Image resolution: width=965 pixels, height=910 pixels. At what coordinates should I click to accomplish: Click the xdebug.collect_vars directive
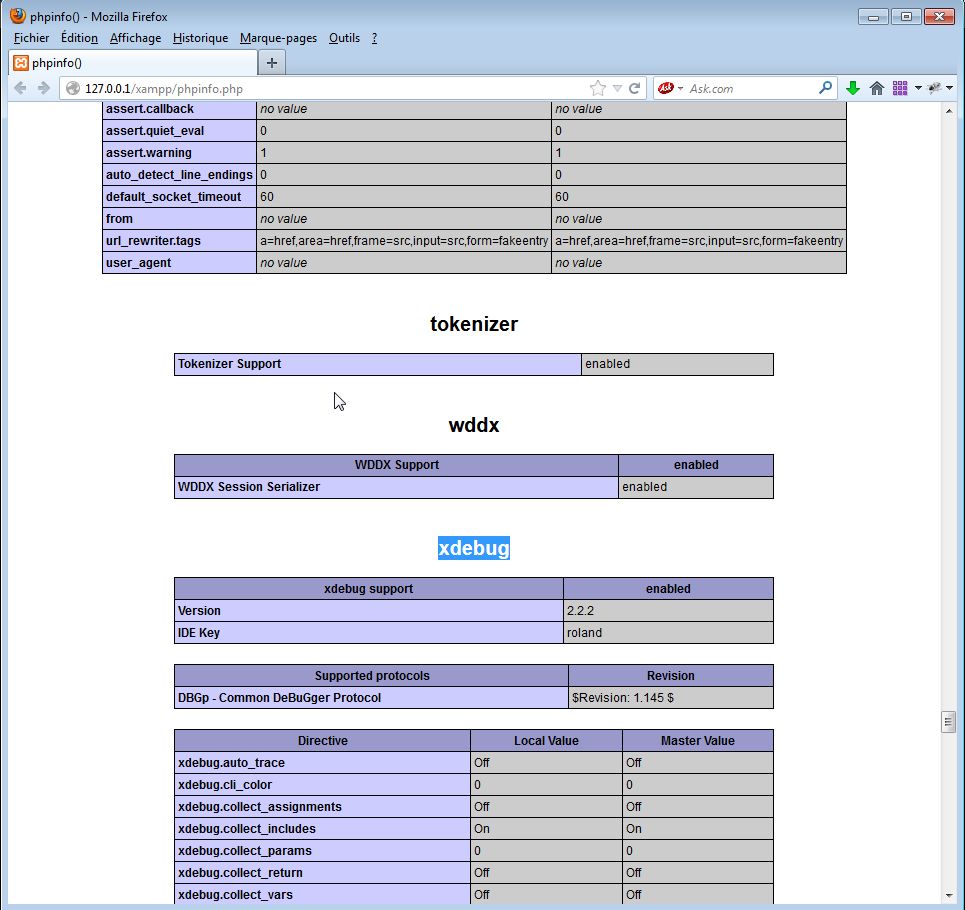[322, 895]
